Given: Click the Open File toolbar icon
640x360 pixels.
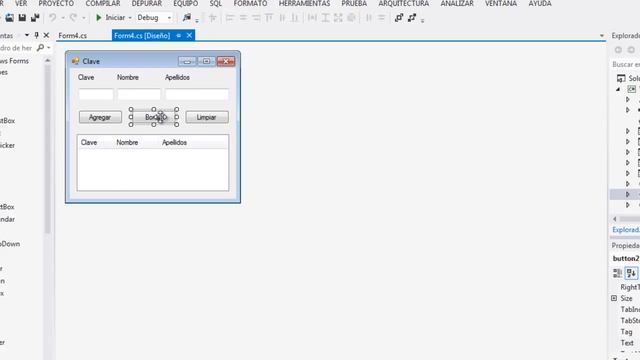Looking at the screenshot, I should click(x=9, y=18).
